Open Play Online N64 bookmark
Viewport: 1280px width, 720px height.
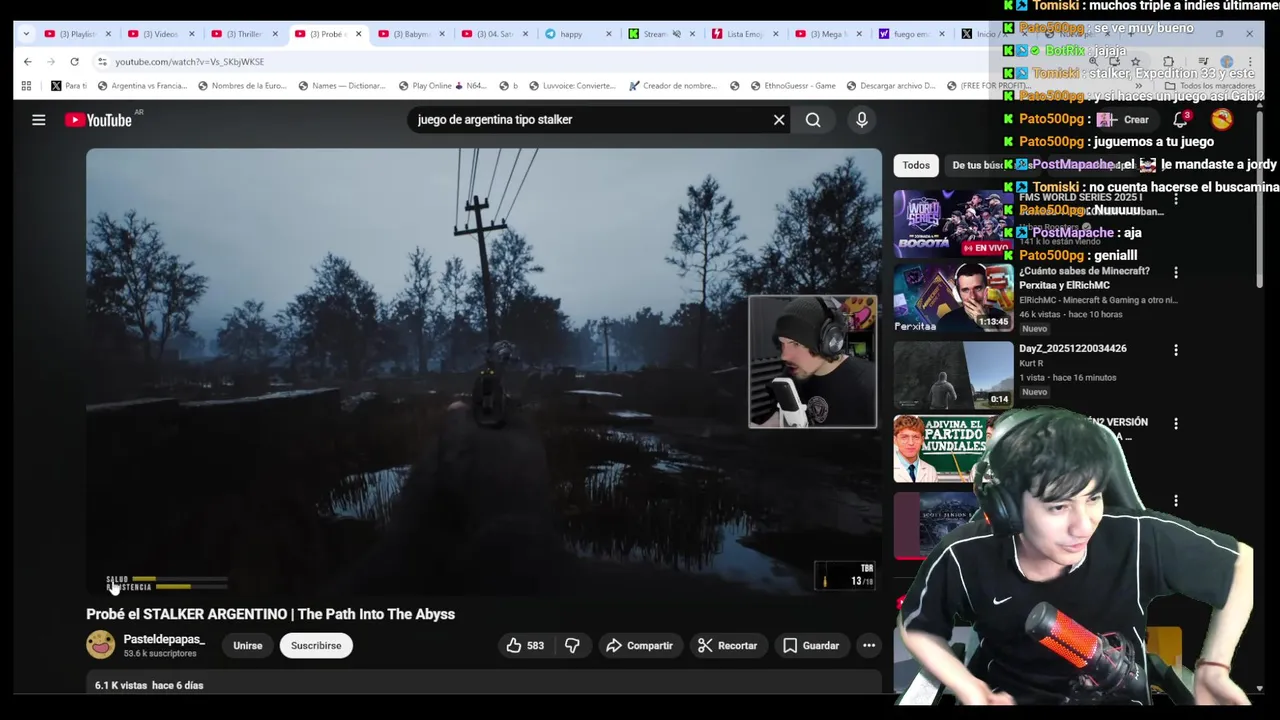(443, 86)
